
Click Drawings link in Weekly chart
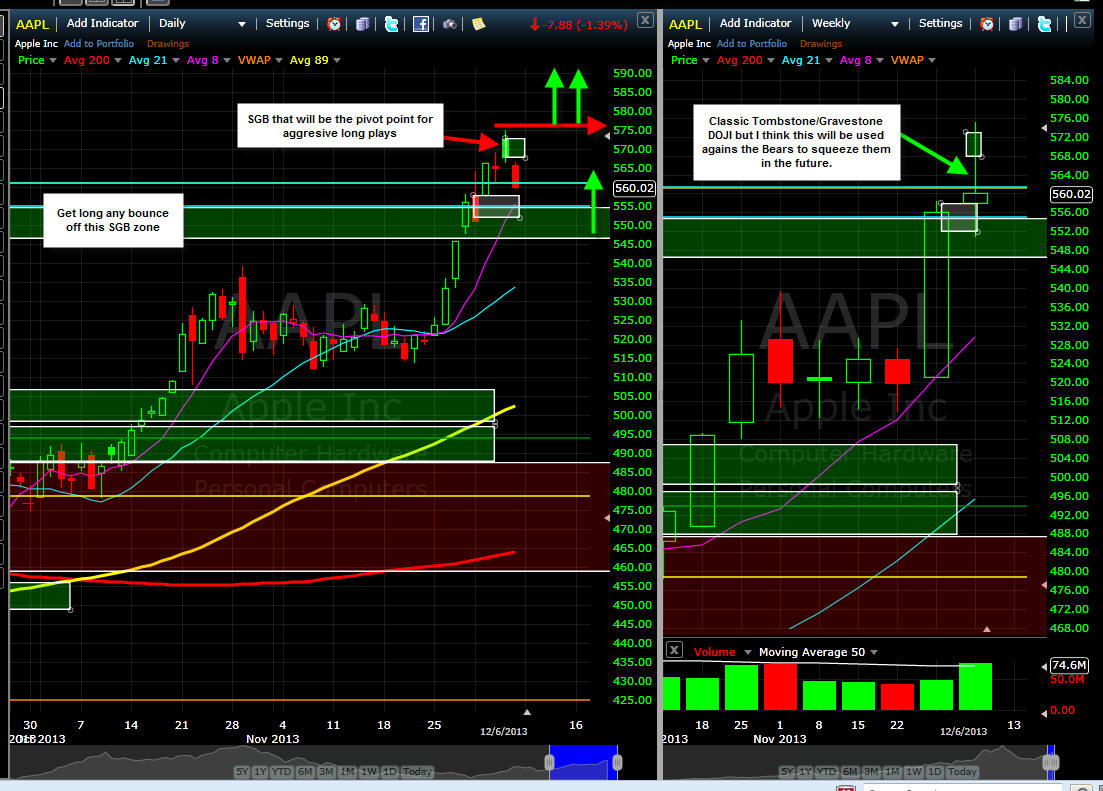click(x=820, y=44)
